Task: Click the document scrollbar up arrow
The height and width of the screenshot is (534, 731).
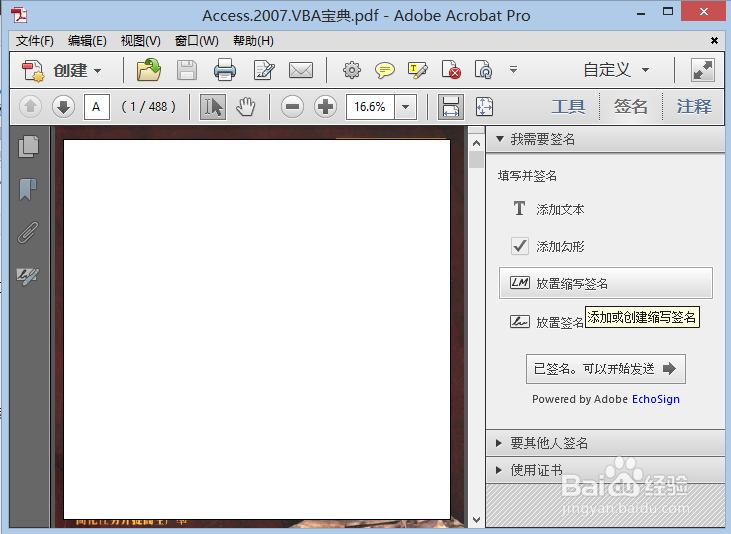Action: (x=476, y=143)
